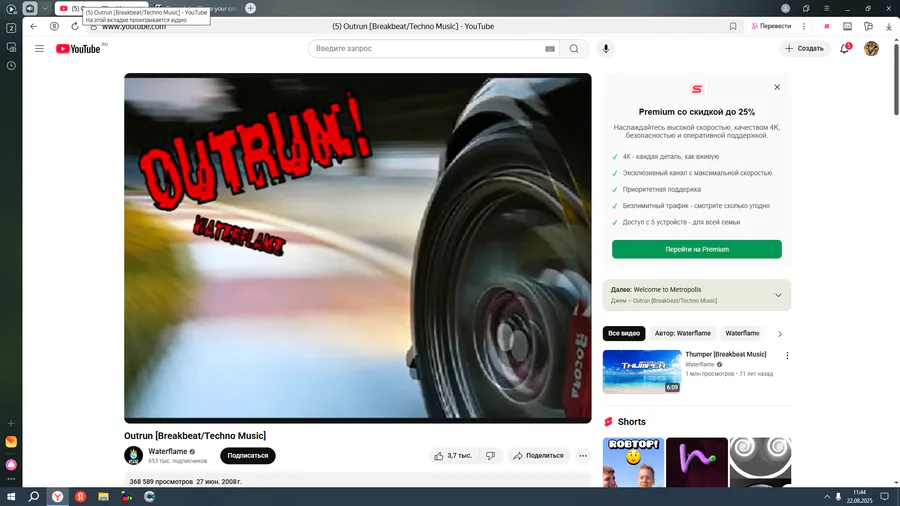
Task: Open Alice assistant icon in sidebar
Action: point(11,464)
